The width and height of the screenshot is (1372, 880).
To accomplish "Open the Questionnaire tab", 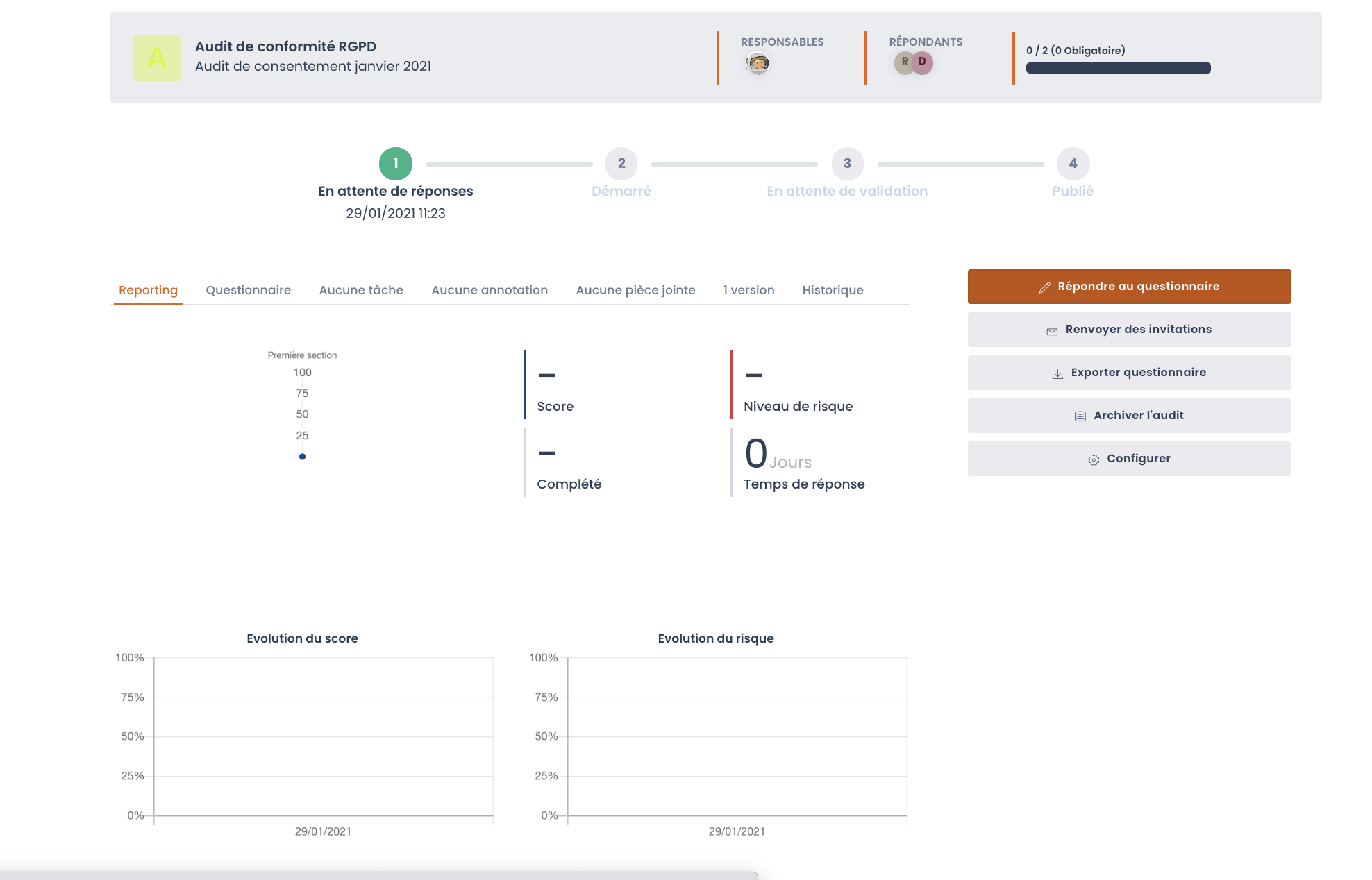I will [248, 290].
